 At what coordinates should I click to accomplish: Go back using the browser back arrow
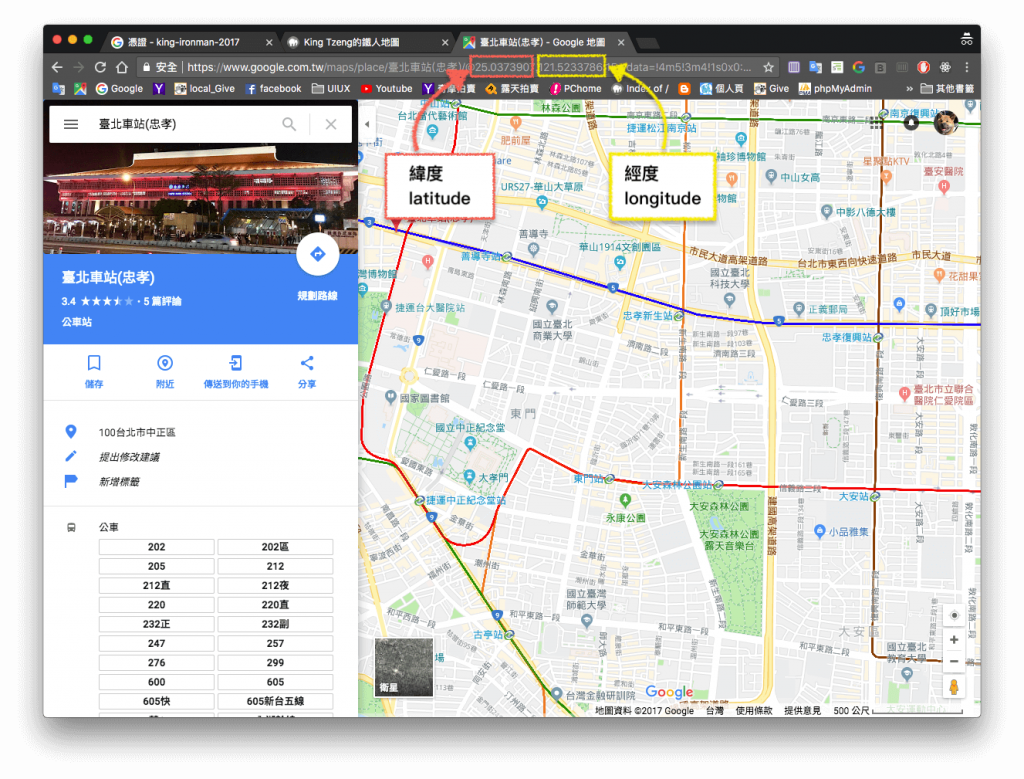(x=57, y=67)
